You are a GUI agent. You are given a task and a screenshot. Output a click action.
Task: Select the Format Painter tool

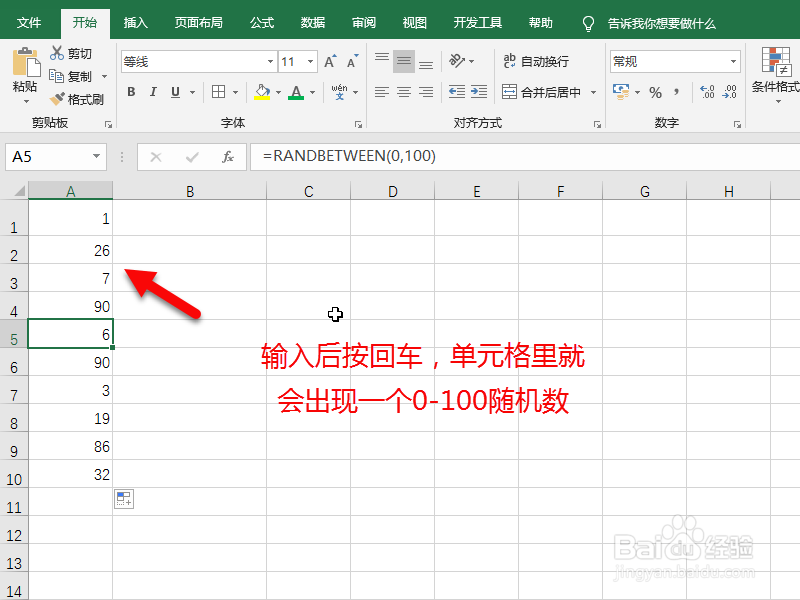[76, 98]
